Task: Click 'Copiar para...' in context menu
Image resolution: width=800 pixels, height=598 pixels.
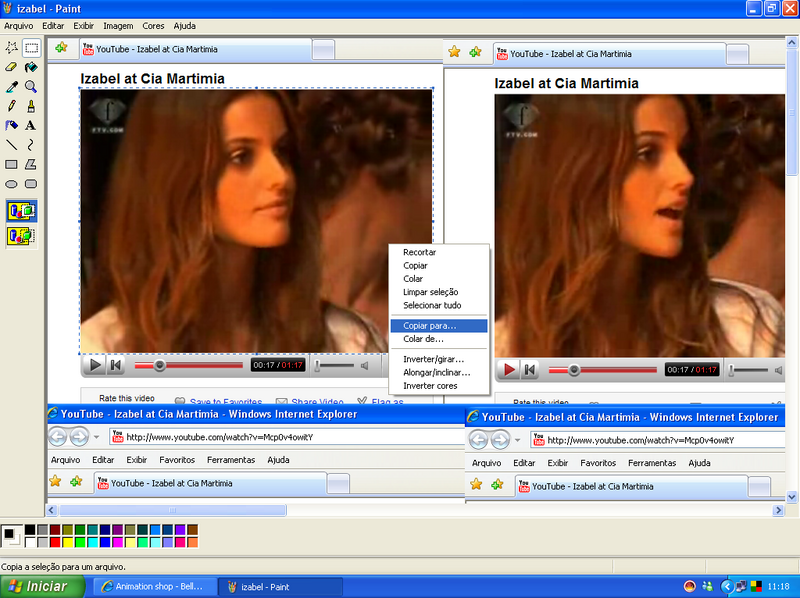Action: click(x=429, y=326)
